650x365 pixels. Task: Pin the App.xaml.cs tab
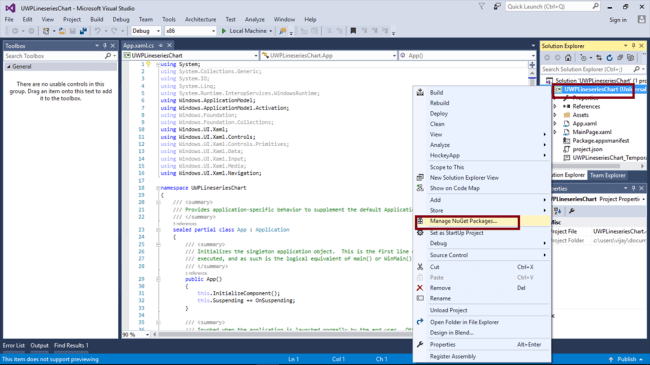[x=160, y=45]
